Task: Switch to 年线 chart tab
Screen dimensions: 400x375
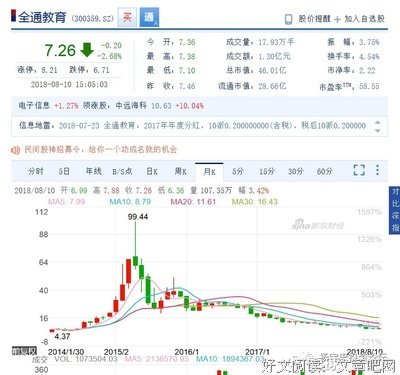Action: point(93,171)
